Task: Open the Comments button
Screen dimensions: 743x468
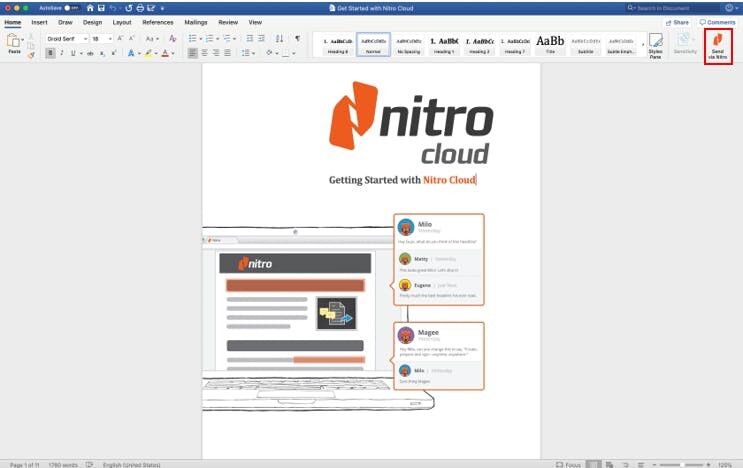Action: point(717,22)
